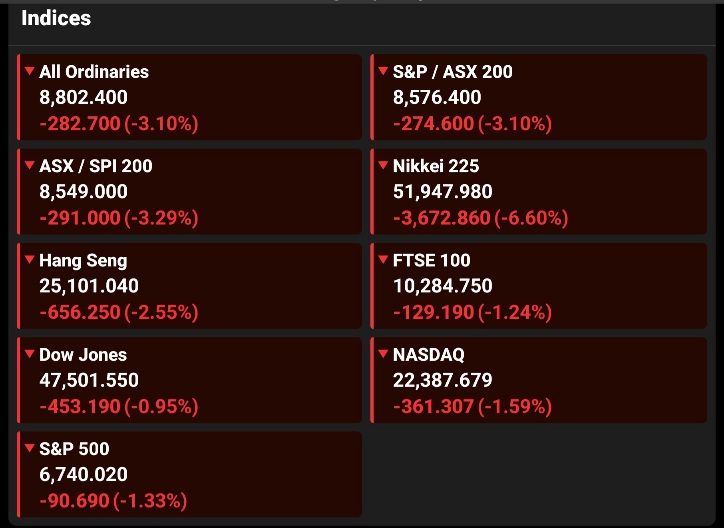Click the ASX / SPI 200 value 8,549.000

point(83,192)
